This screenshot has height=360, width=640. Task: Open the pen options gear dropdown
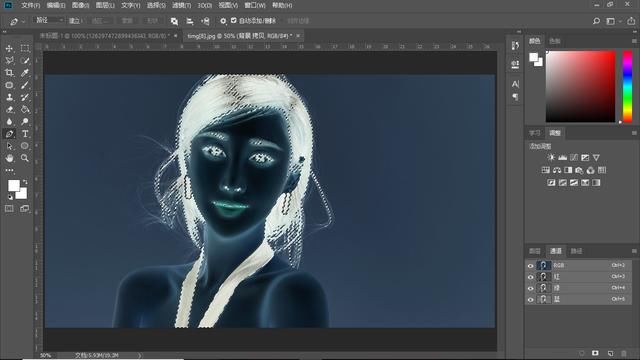pos(223,21)
